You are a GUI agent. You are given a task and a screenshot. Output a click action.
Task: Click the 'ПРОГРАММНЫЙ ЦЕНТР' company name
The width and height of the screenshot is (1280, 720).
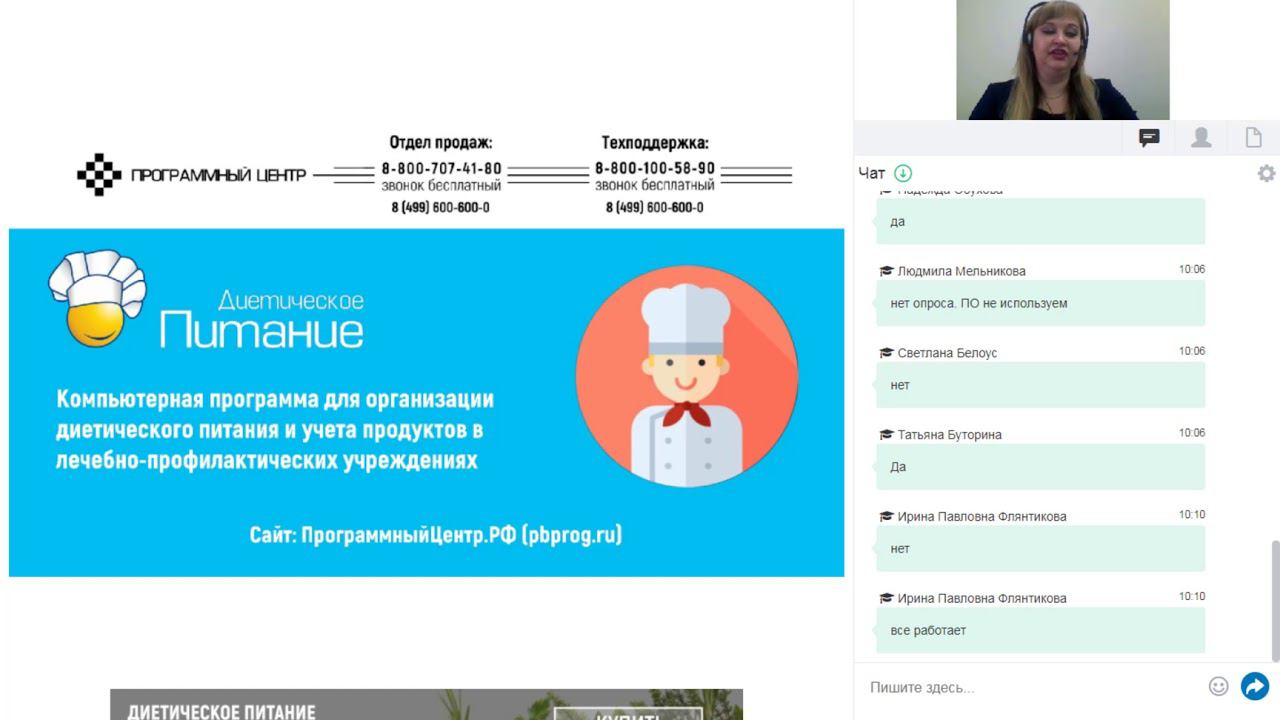point(218,176)
